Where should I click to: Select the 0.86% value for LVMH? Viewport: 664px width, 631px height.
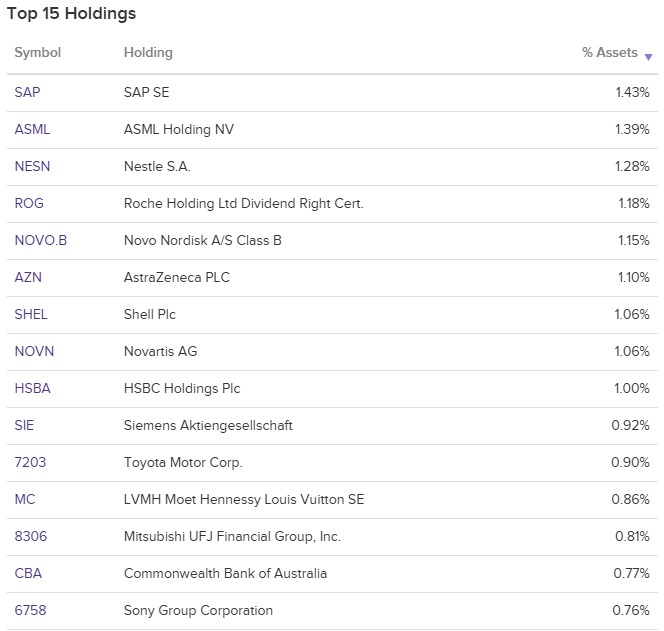pos(631,499)
